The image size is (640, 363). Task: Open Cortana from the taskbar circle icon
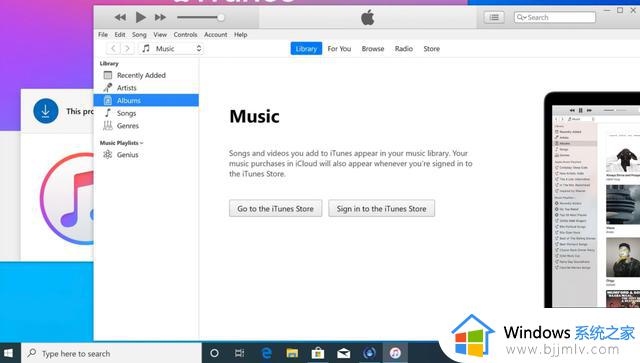[x=214, y=353]
